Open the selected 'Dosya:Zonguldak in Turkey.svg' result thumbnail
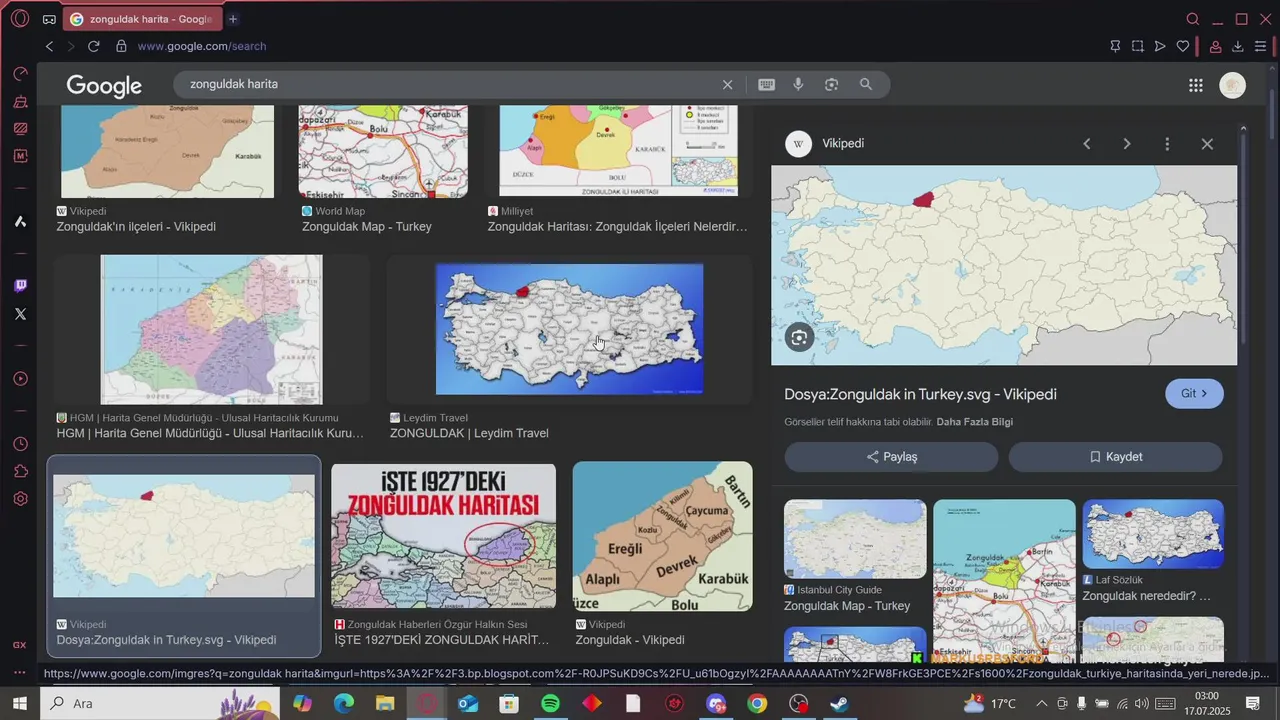The width and height of the screenshot is (1280, 720). point(184,535)
